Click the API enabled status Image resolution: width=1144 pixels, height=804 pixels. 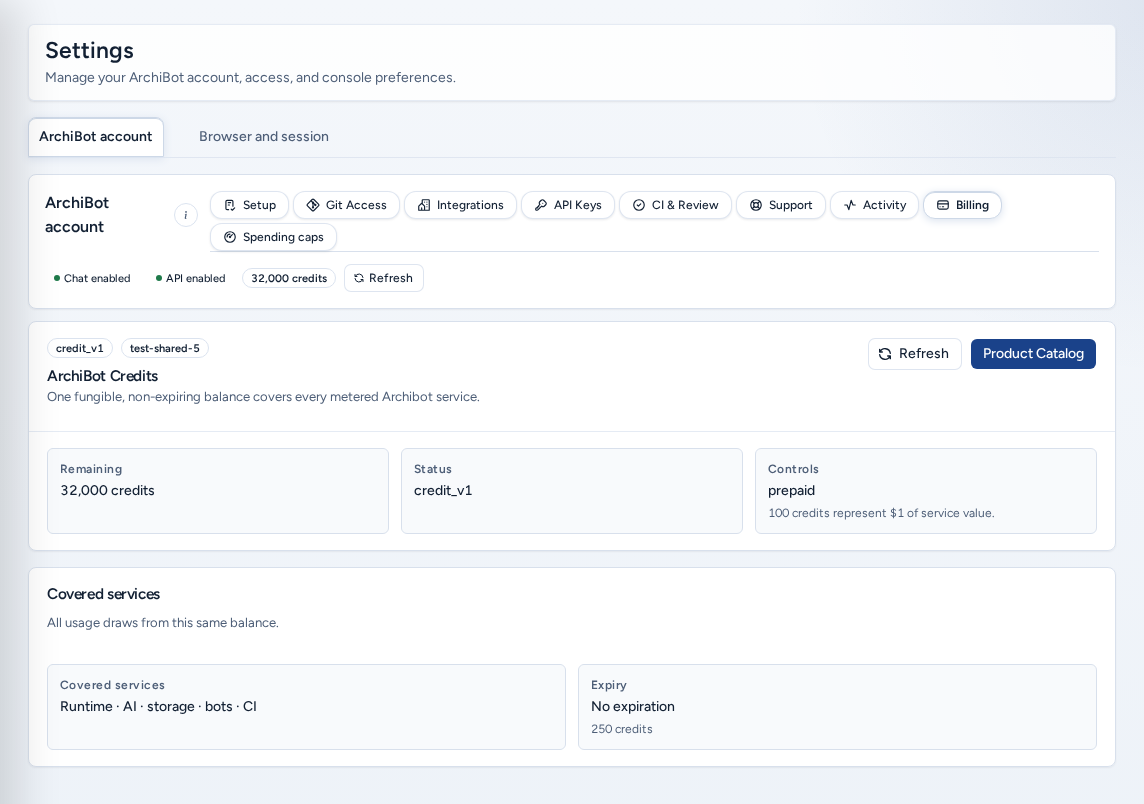click(190, 278)
